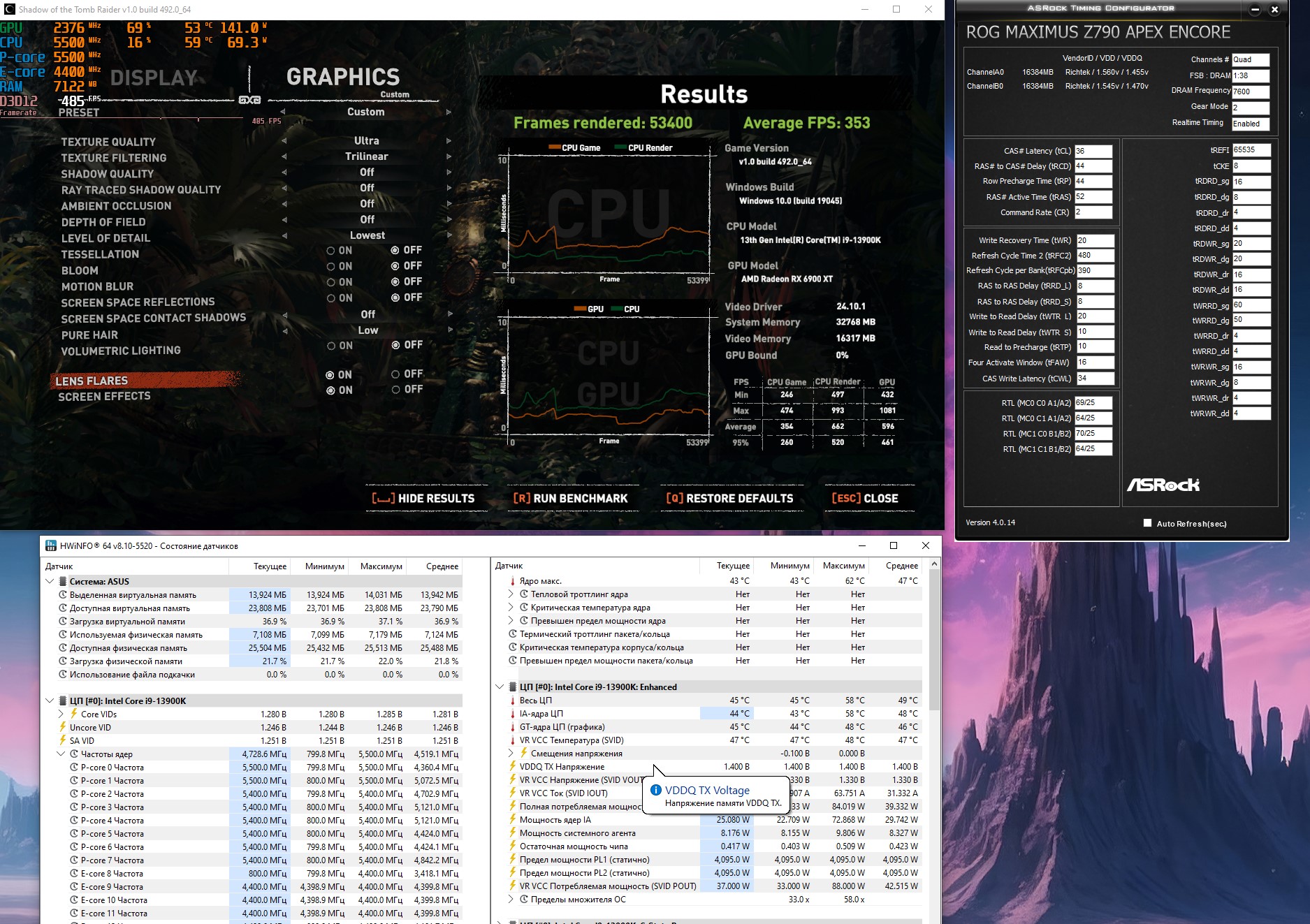Image resolution: width=1310 pixels, height=924 pixels.
Task: Click the clock icon beside Использование файла подкачки
Action: tap(62, 674)
